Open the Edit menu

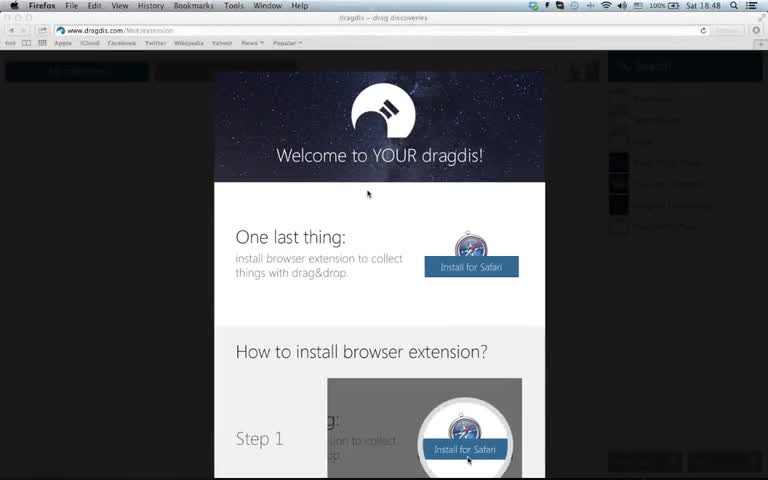tap(95, 6)
